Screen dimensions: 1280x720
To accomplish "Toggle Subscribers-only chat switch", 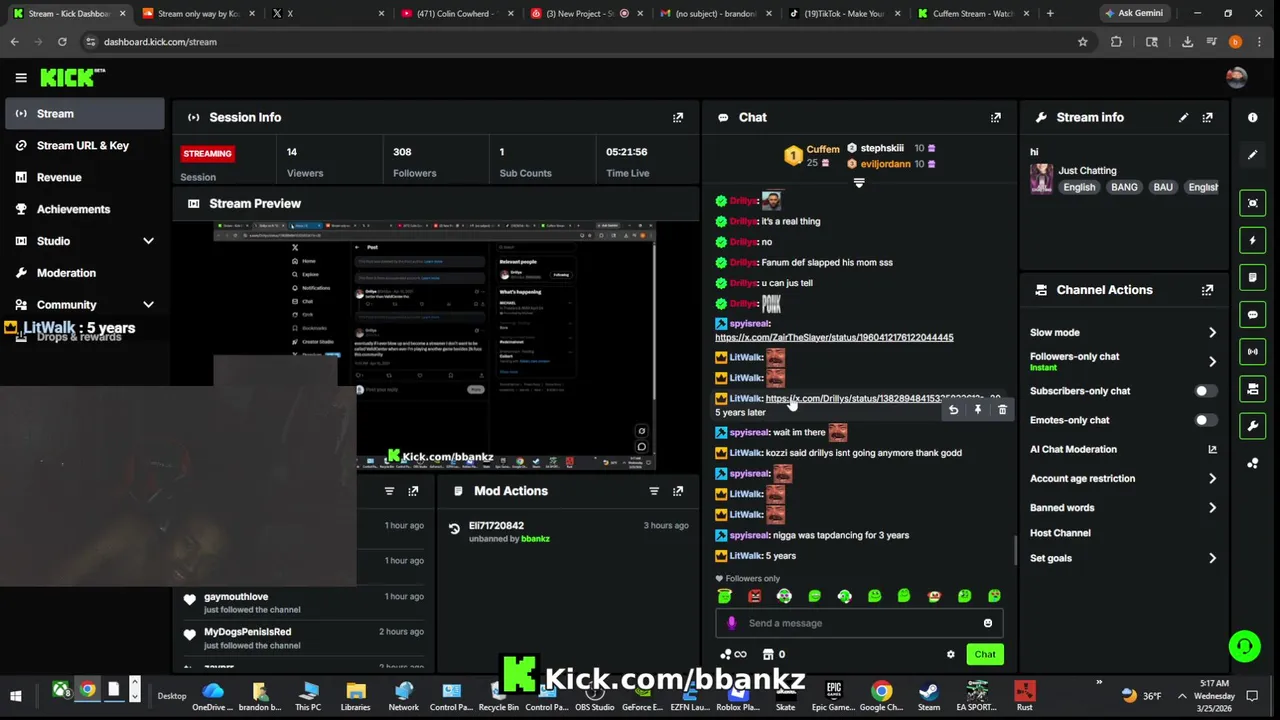I will [1206, 391].
